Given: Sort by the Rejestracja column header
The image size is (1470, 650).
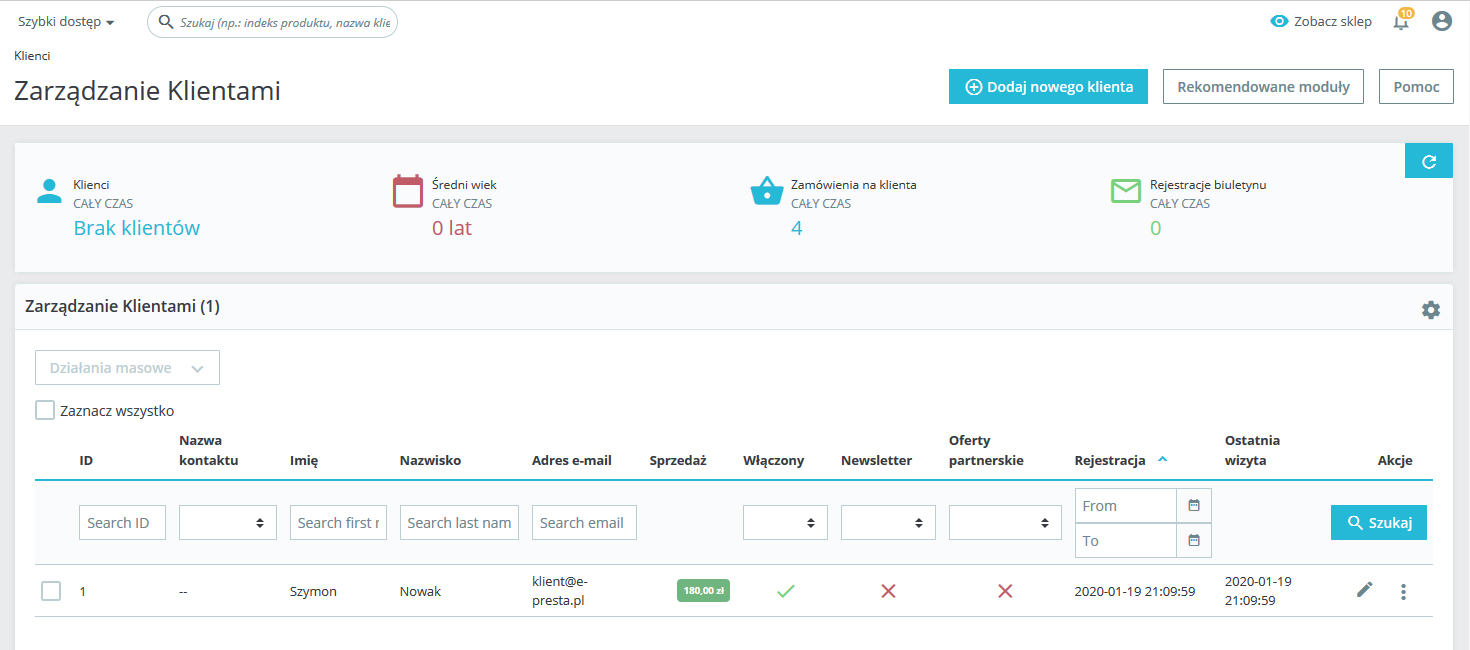Looking at the screenshot, I should (1110, 460).
